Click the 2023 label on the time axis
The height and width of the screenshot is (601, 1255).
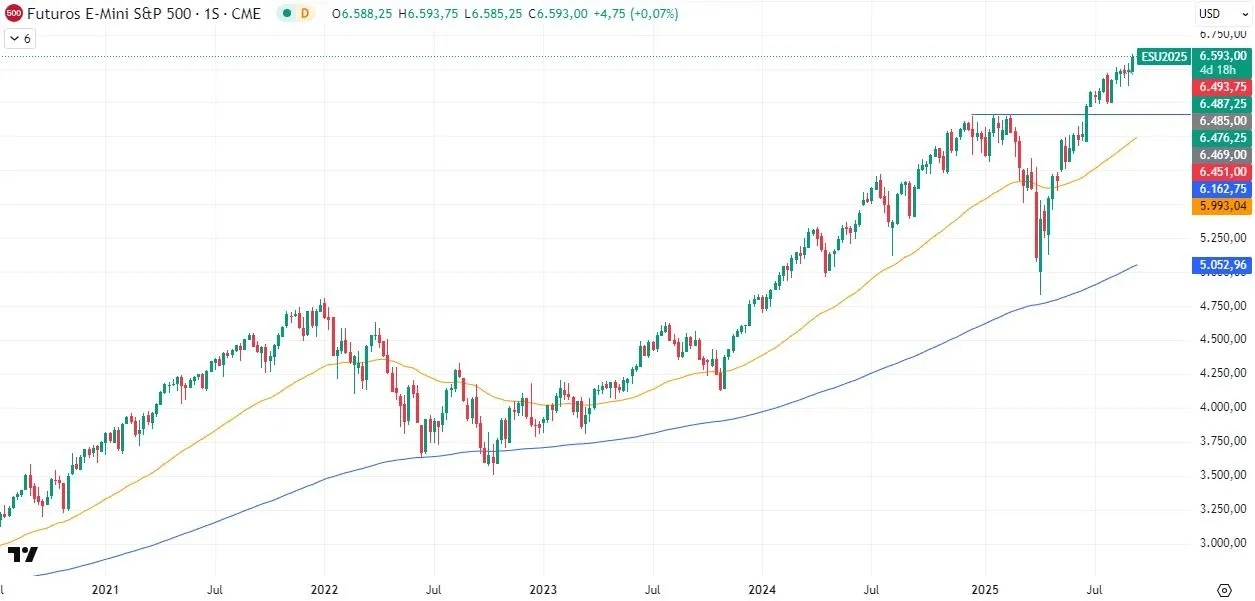tap(543, 590)
